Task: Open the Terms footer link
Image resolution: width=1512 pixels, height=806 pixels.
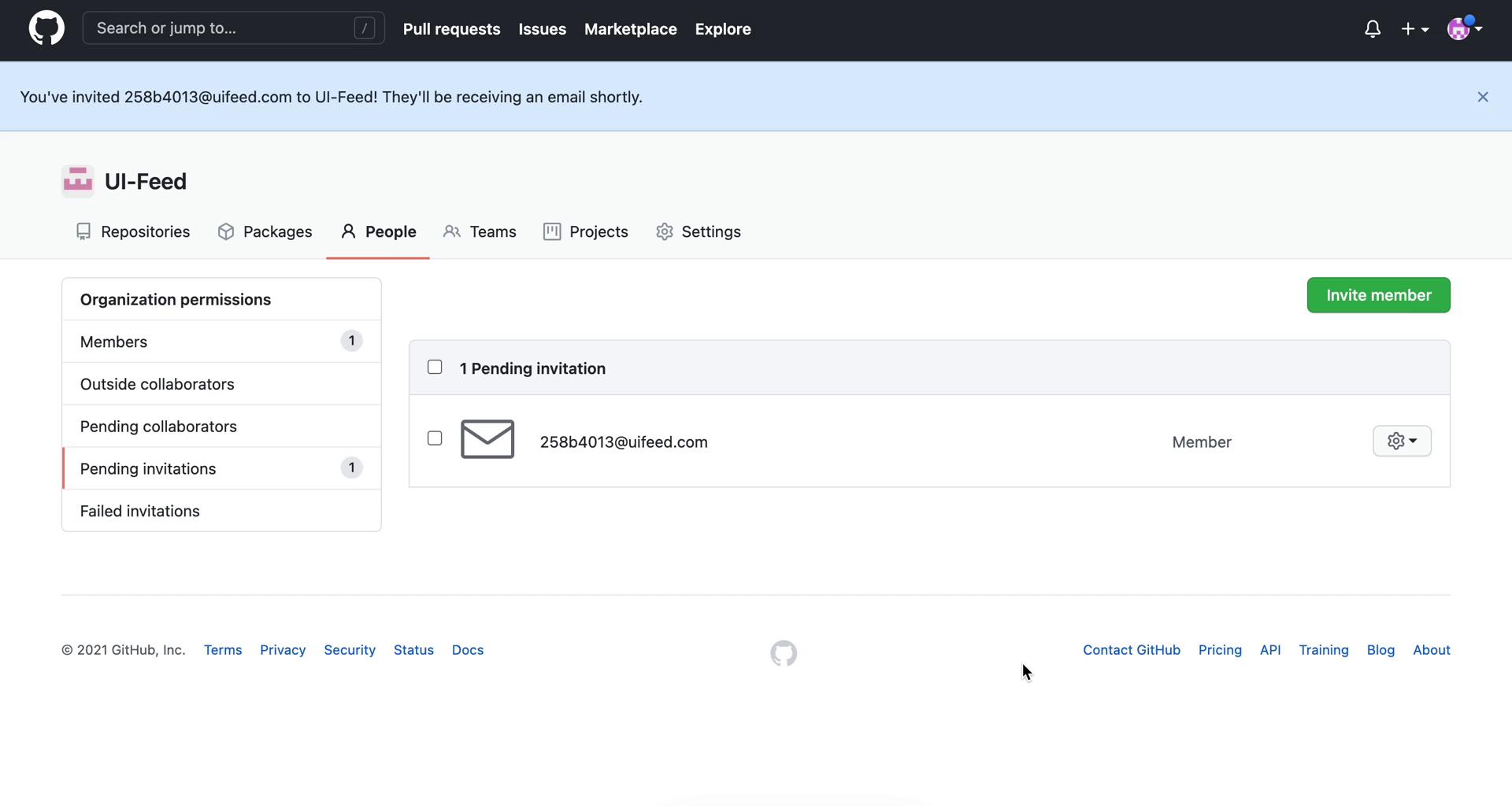Action: click(x=223, y=650)
